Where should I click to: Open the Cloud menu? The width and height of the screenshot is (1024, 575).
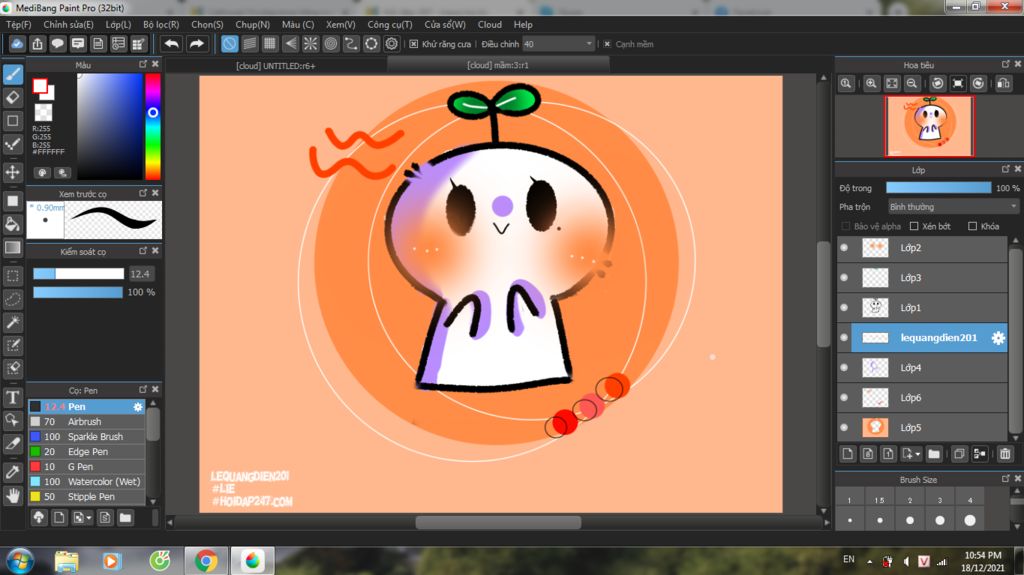[x=489, y=24]
